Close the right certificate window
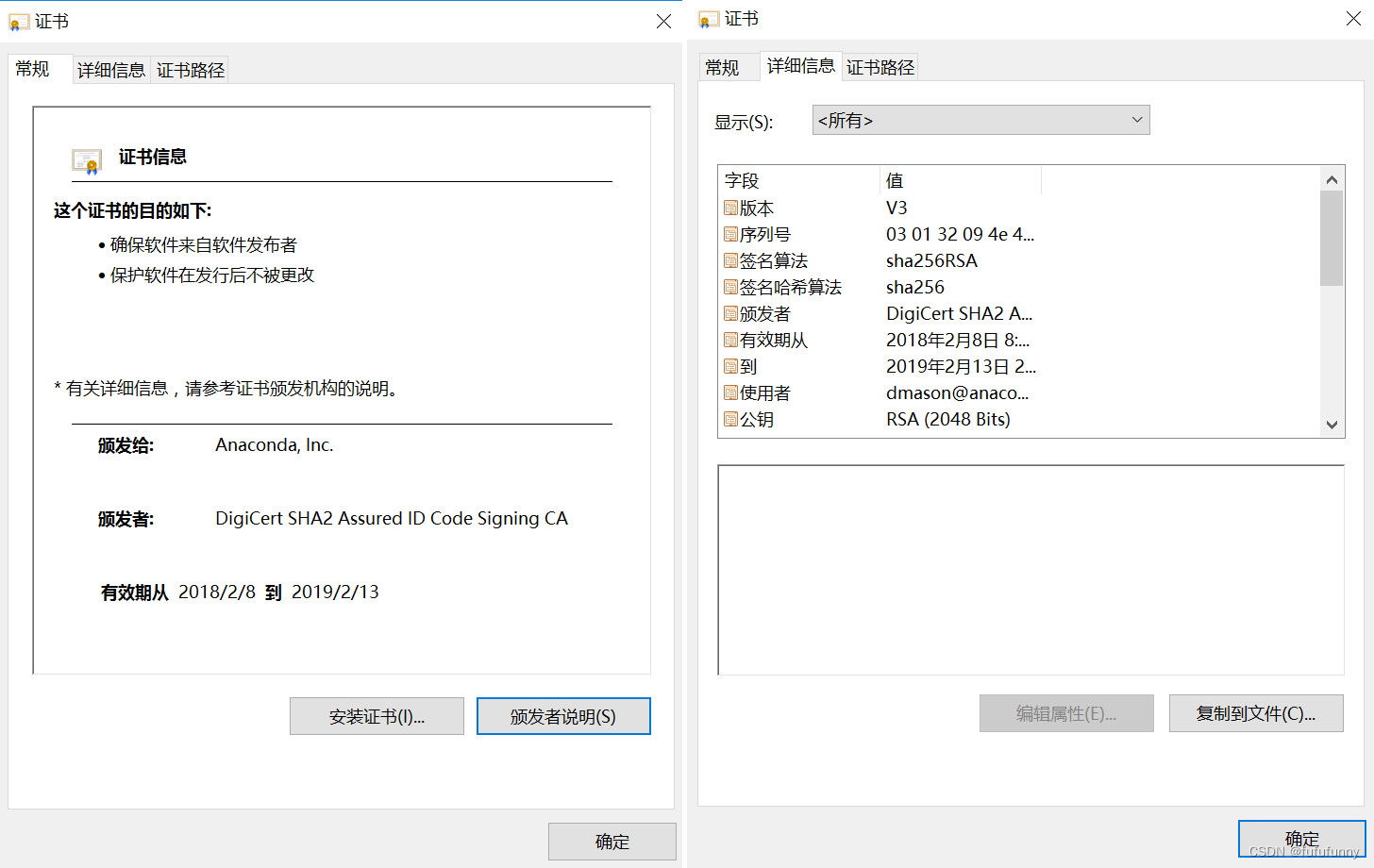 [x=1353, y=18]
